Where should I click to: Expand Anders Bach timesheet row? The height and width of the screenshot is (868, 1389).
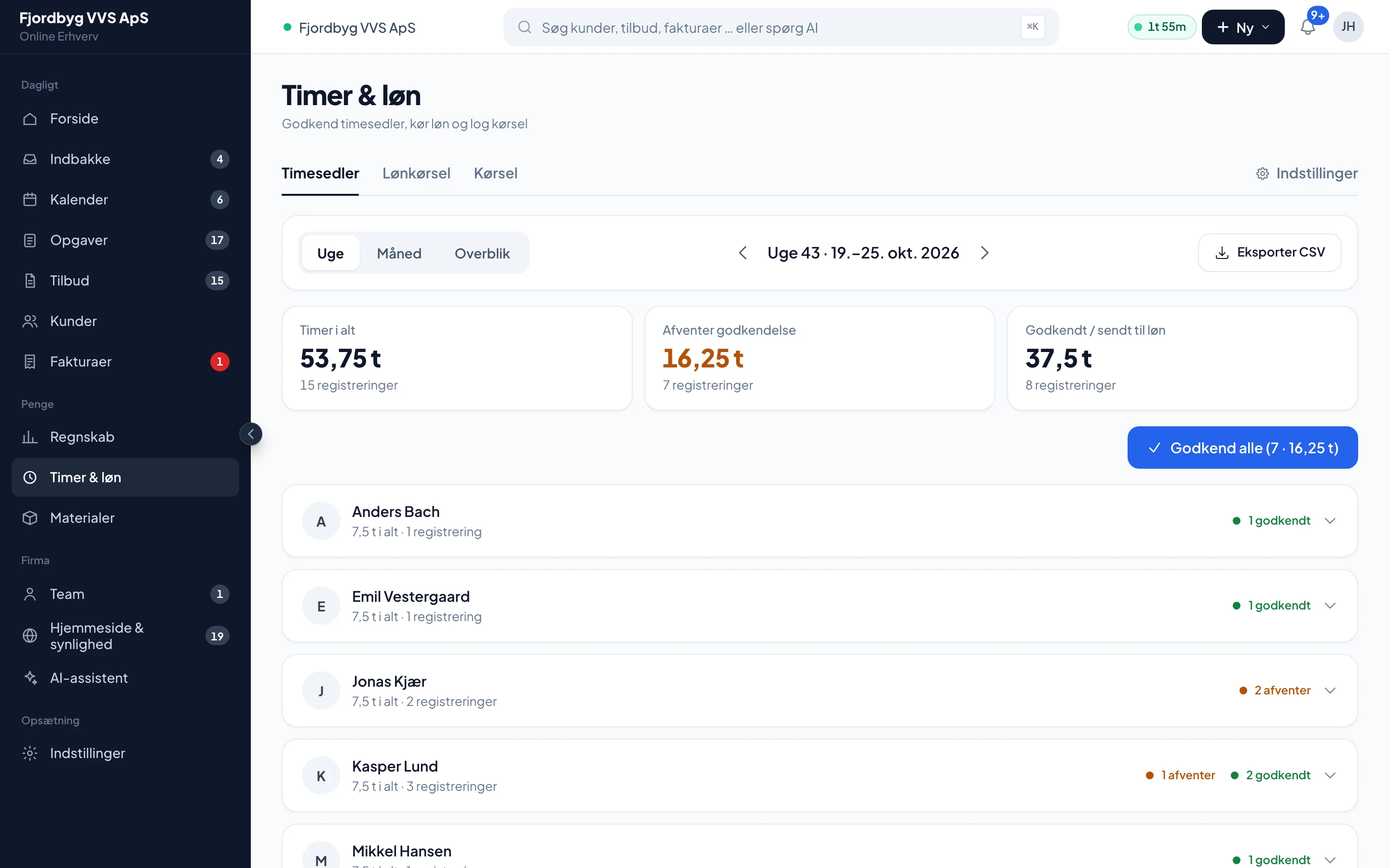tap(819, 521)
